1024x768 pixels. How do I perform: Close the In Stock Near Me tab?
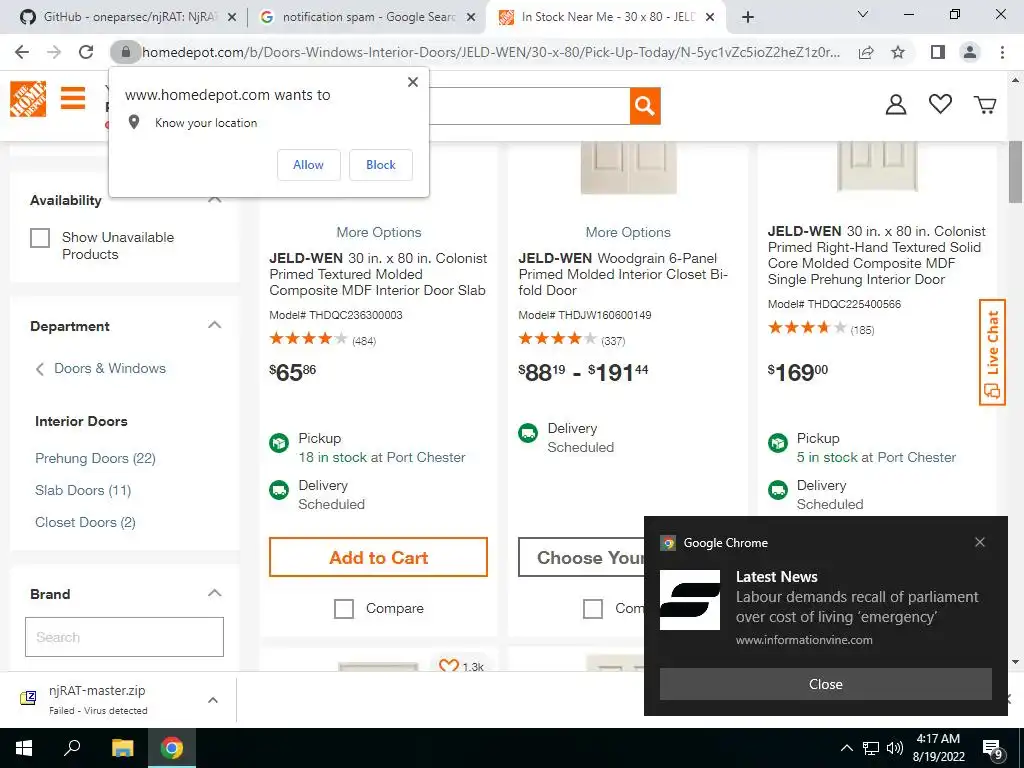(x=711, y=18)
